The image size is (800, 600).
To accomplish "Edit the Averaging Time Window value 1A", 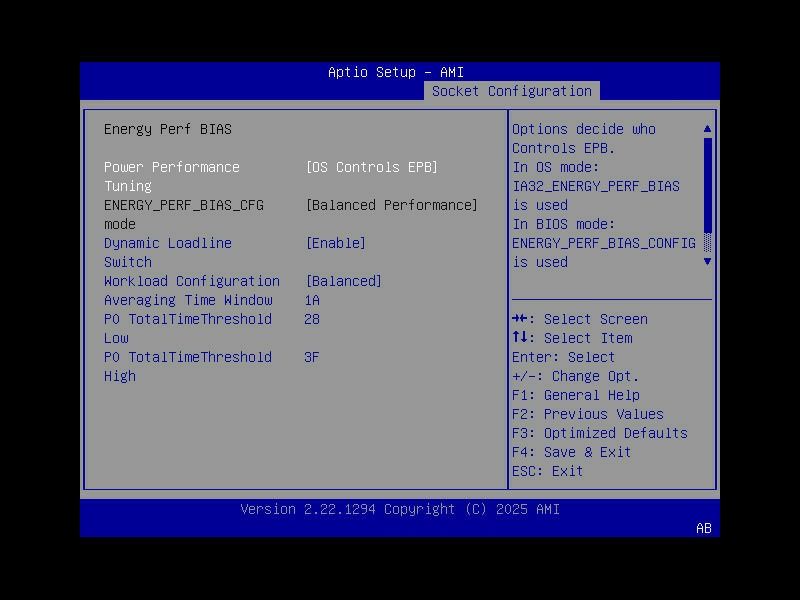I will (x=313, y=300).
